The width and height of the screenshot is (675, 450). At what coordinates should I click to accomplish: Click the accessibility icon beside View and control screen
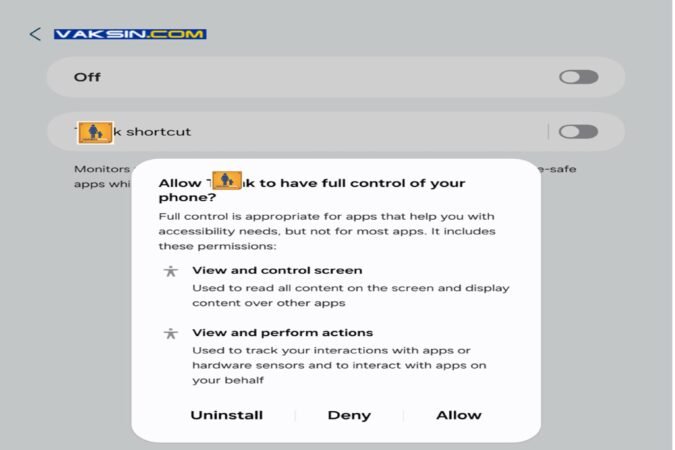[170, 271]
